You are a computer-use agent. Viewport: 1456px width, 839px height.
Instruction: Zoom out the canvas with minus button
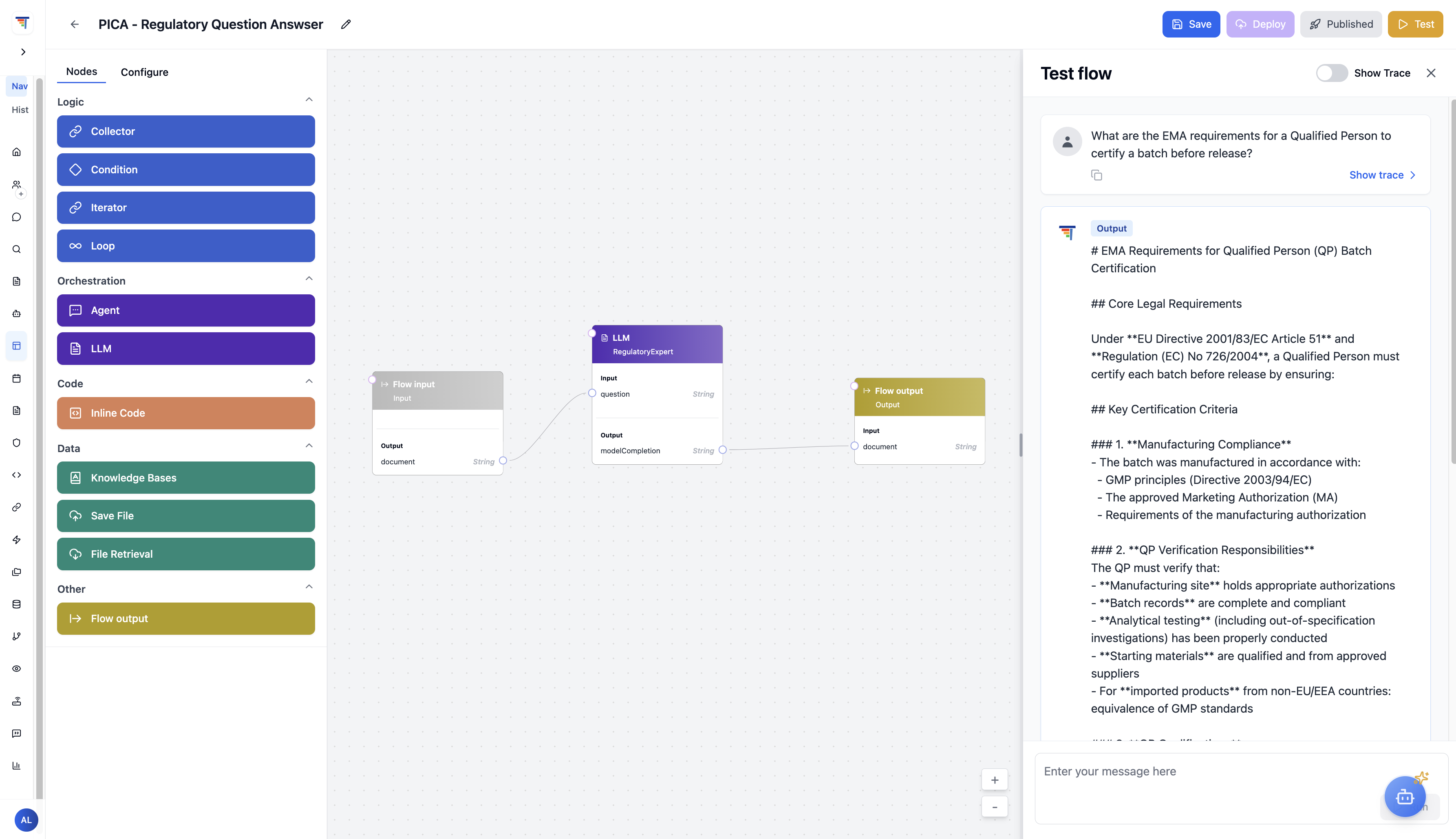[995, 807]
